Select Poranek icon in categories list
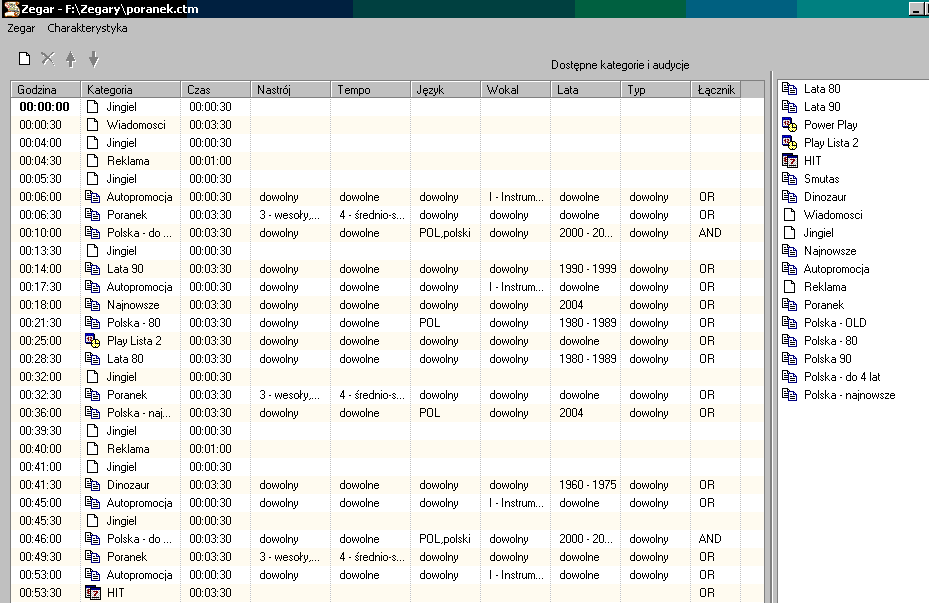The width and height of the screenshot is (929, 603). coord(789,305)
